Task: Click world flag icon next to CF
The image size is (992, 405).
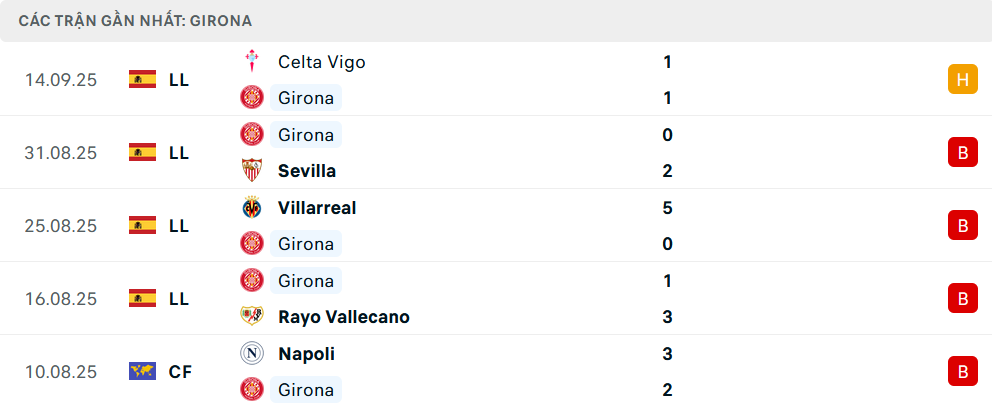Action: click(143, 372)
